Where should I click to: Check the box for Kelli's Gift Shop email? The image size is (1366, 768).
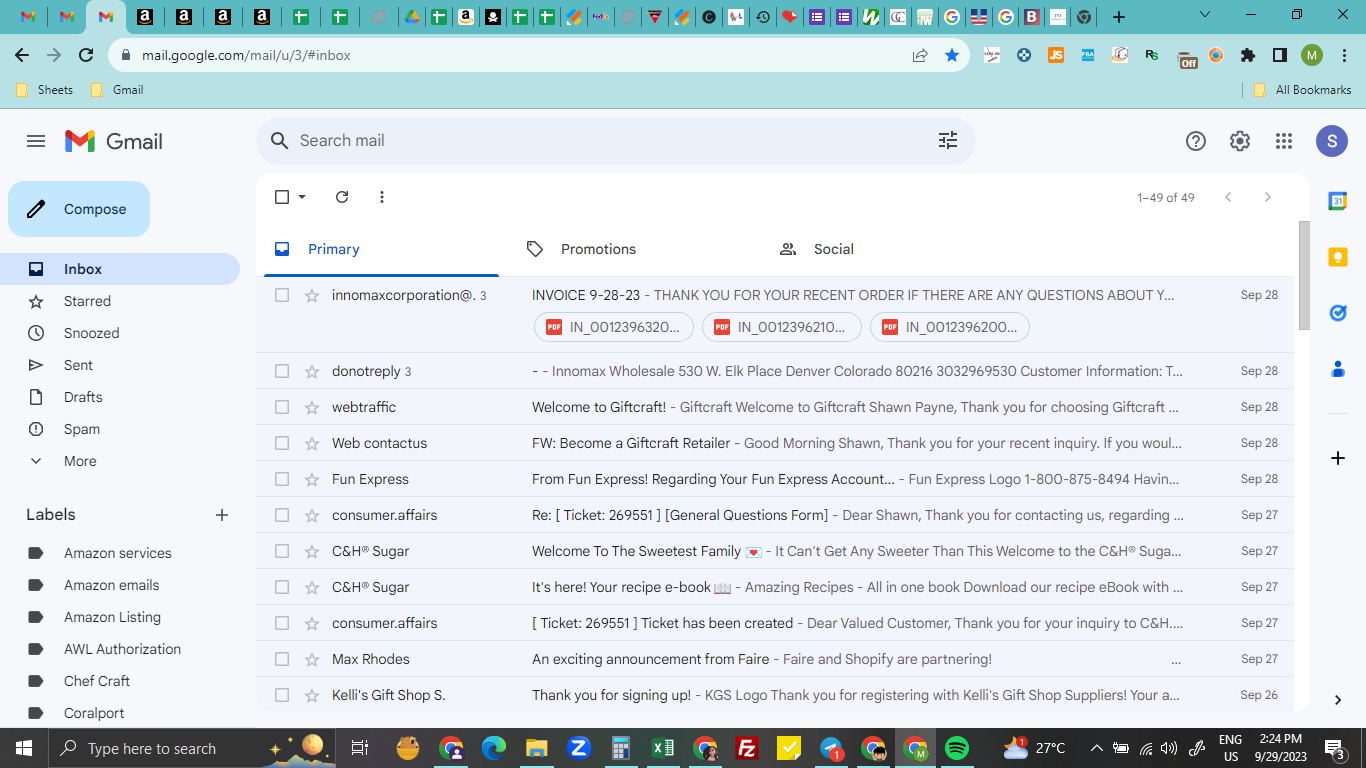click(x=282, y=695)
